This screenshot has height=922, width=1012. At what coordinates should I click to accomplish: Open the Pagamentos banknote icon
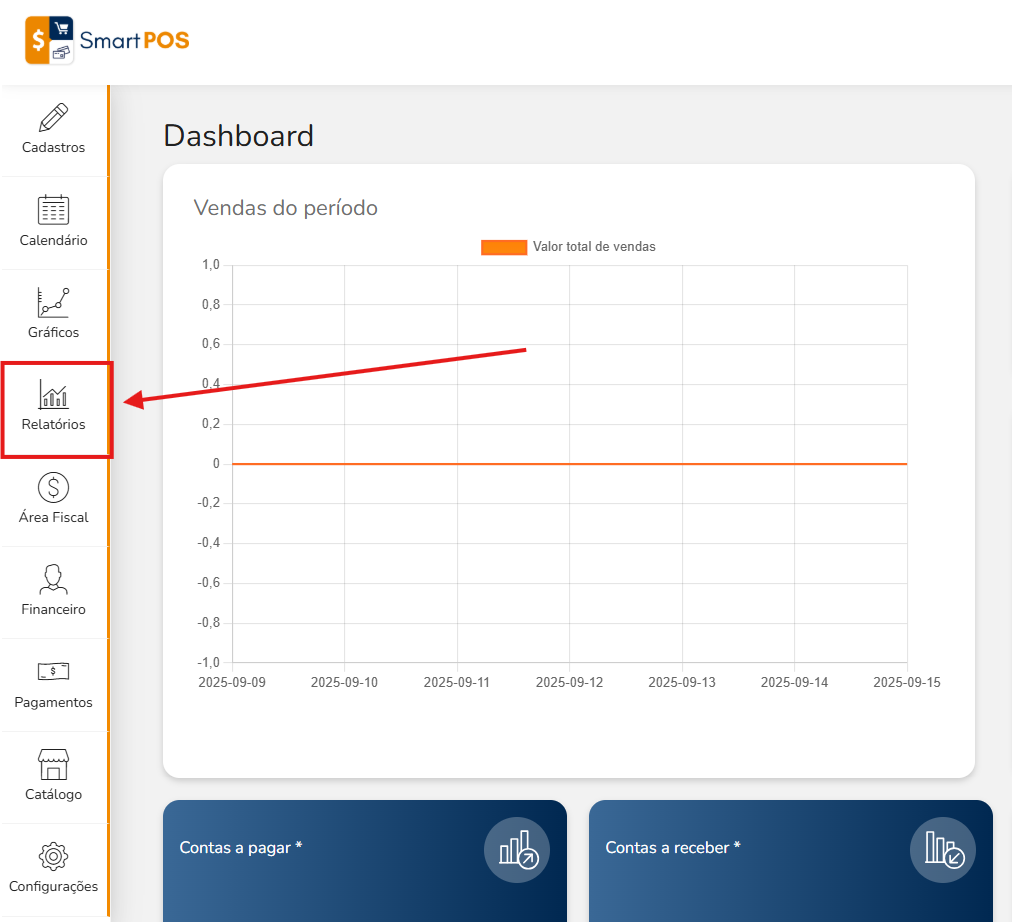coord(54,672)
